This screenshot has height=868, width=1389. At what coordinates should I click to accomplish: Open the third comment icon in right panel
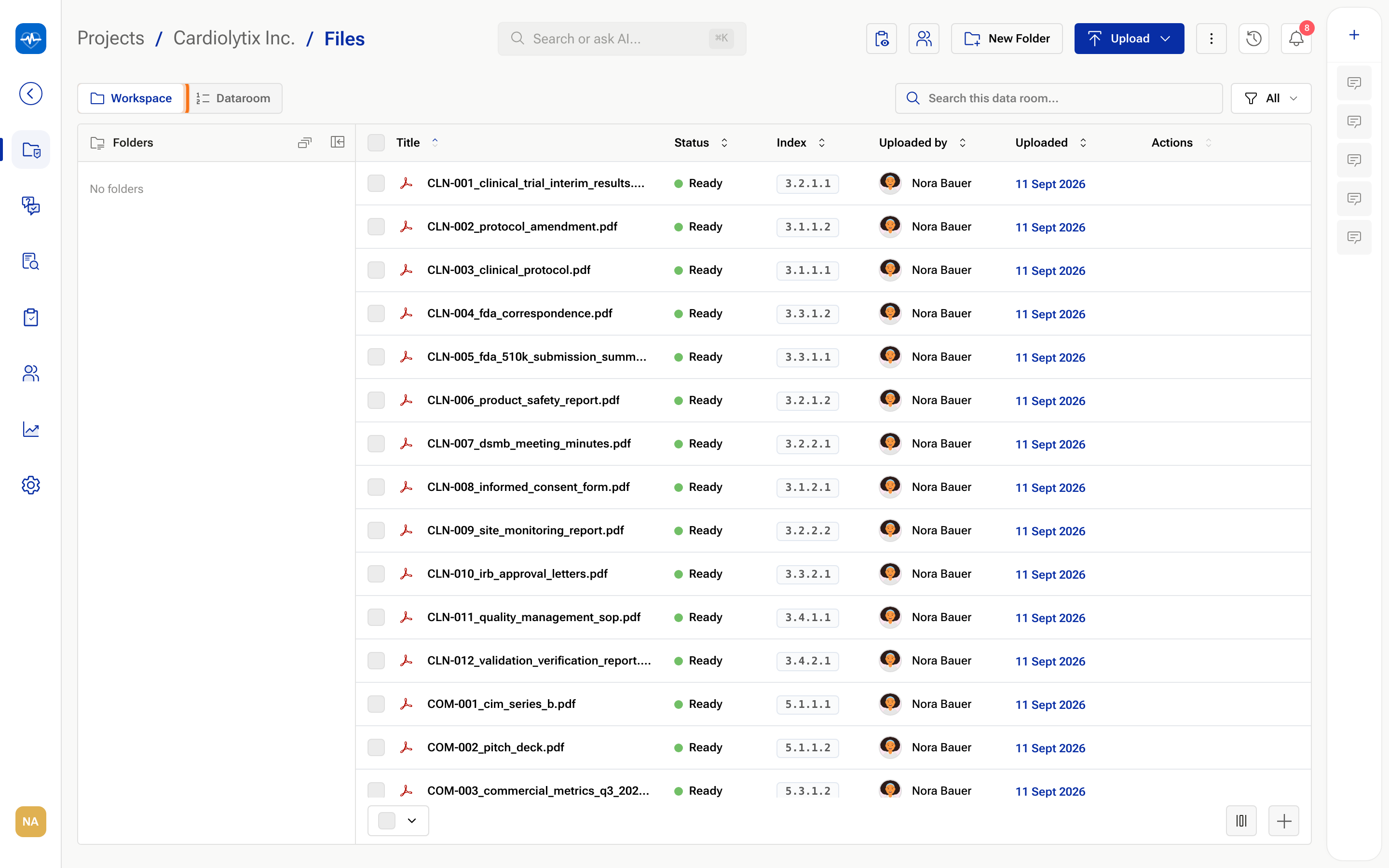pos(1355,160)
